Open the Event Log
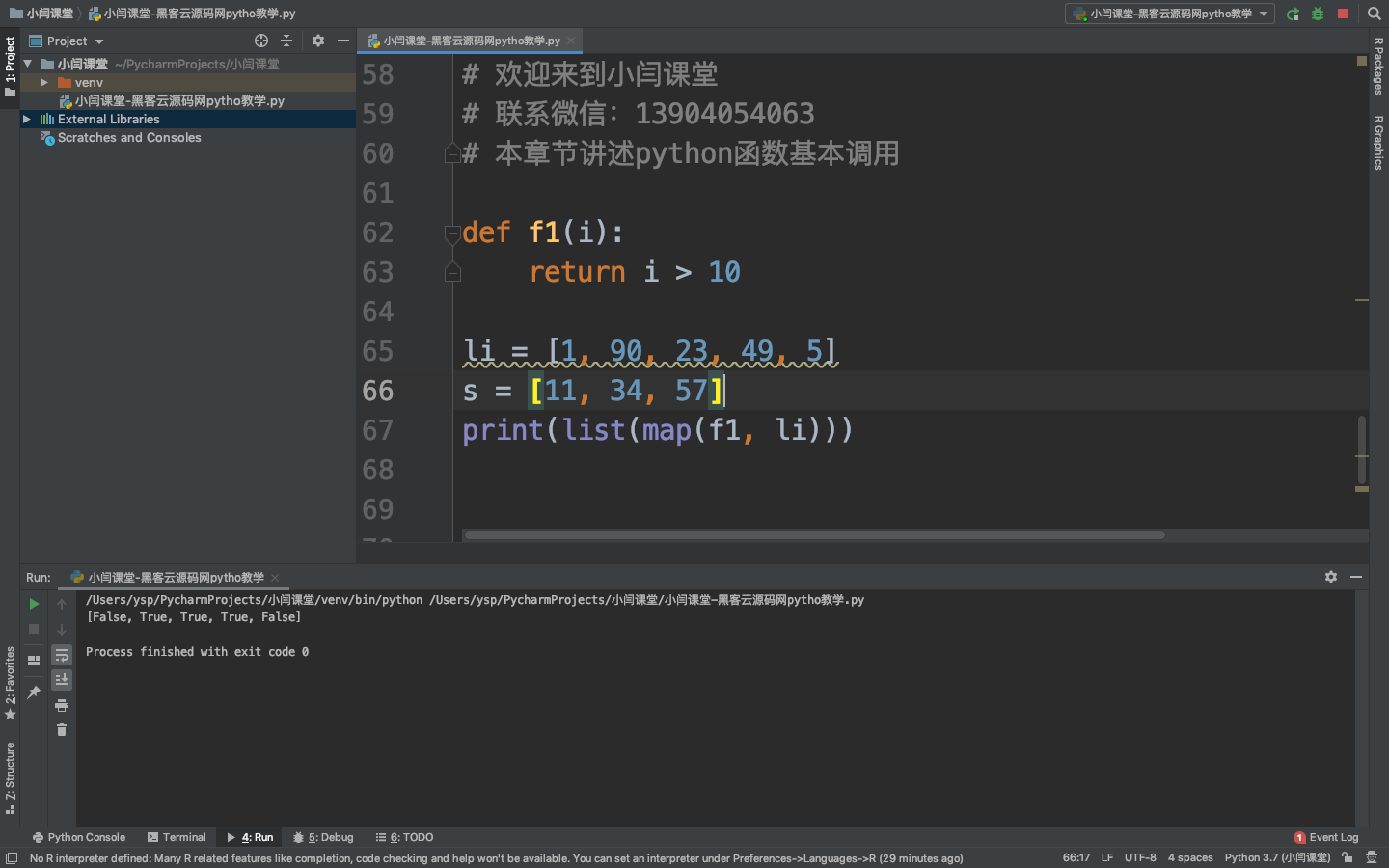The height and width of the screenshot is (868, 1389). 1326,837
